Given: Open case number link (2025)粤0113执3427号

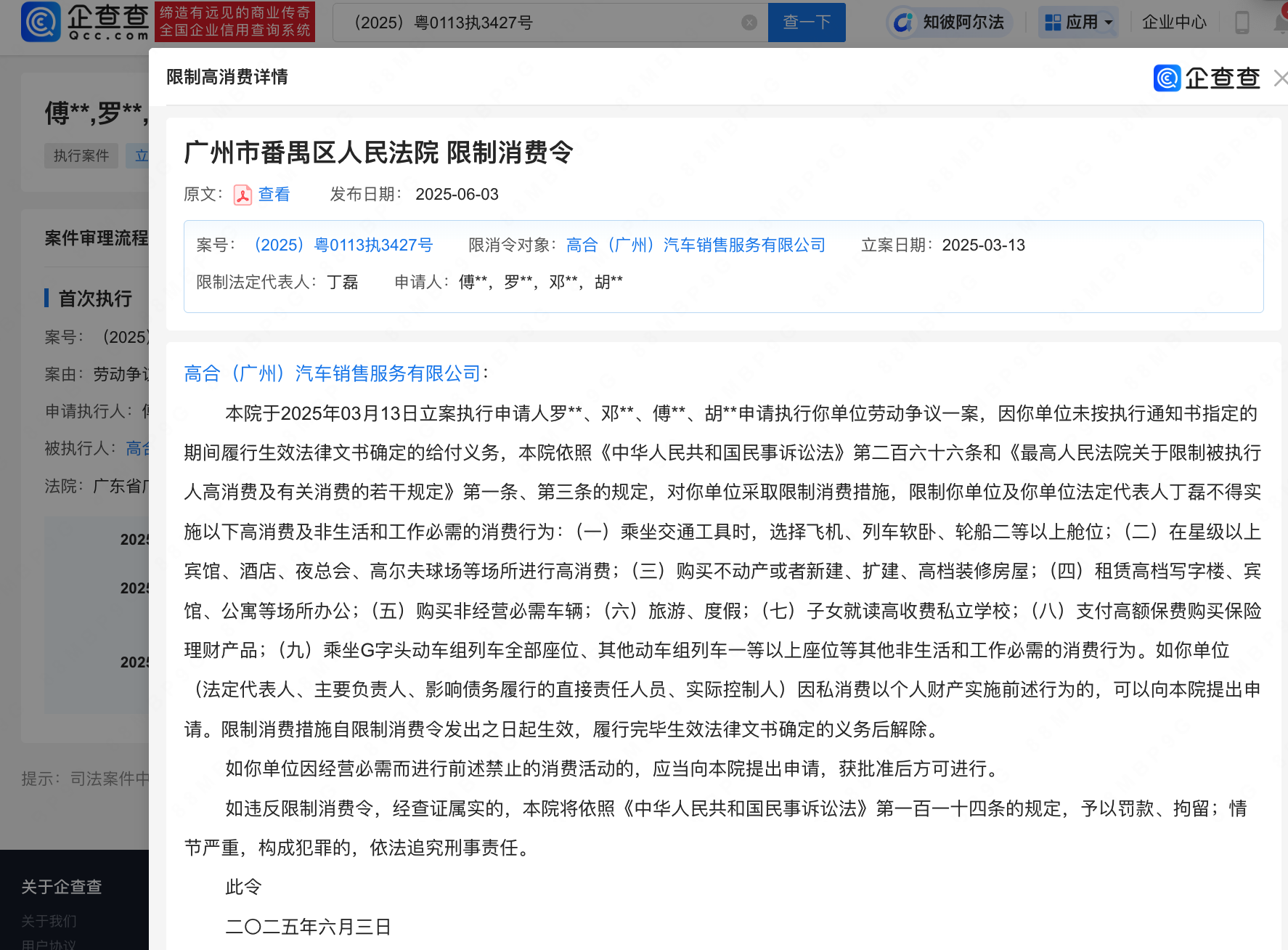Looking at the screenshot, I should (341, 245).
